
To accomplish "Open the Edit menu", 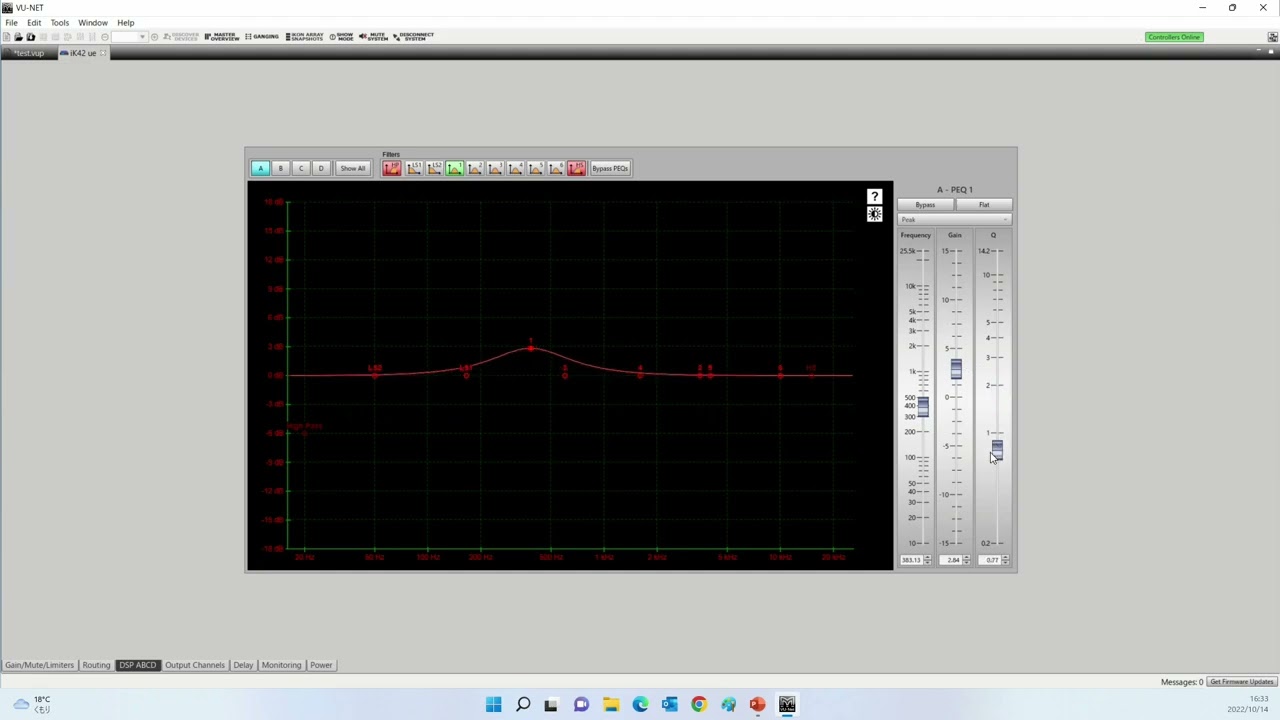I will 34,22.
